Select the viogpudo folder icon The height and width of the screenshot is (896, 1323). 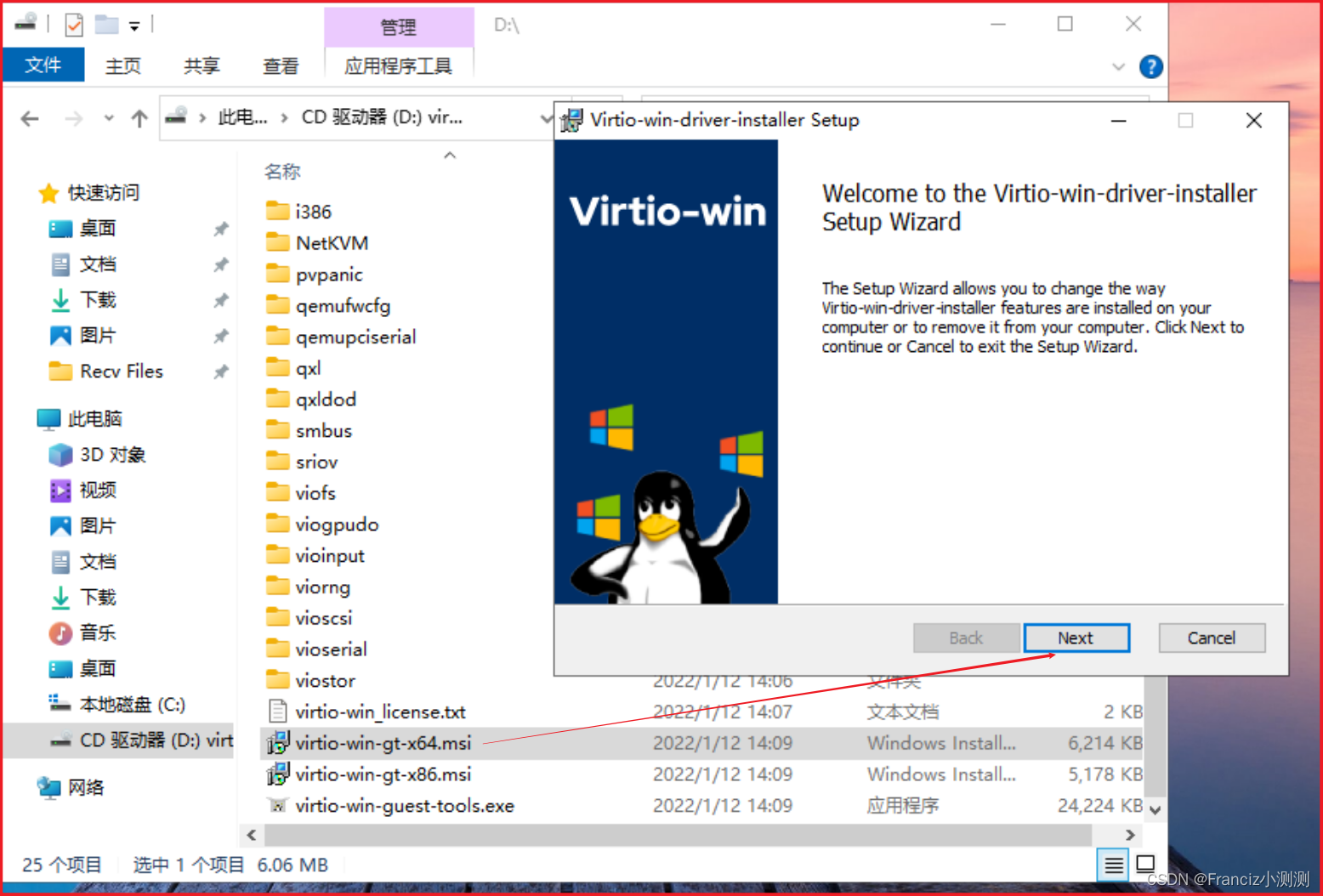(277, 524)
